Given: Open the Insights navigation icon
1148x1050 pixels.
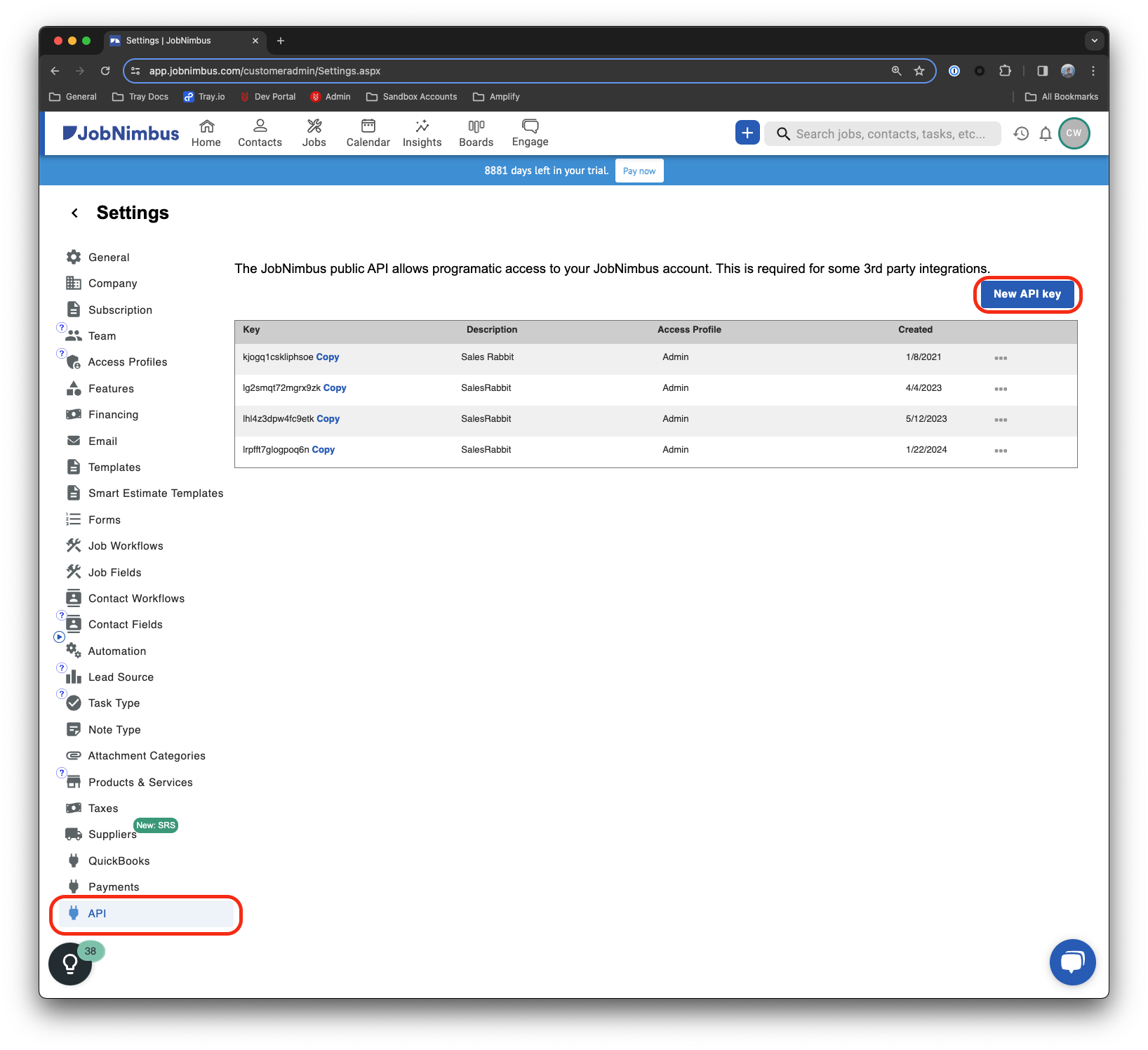Looking at the screenshot, I should (x=422, y=133).
